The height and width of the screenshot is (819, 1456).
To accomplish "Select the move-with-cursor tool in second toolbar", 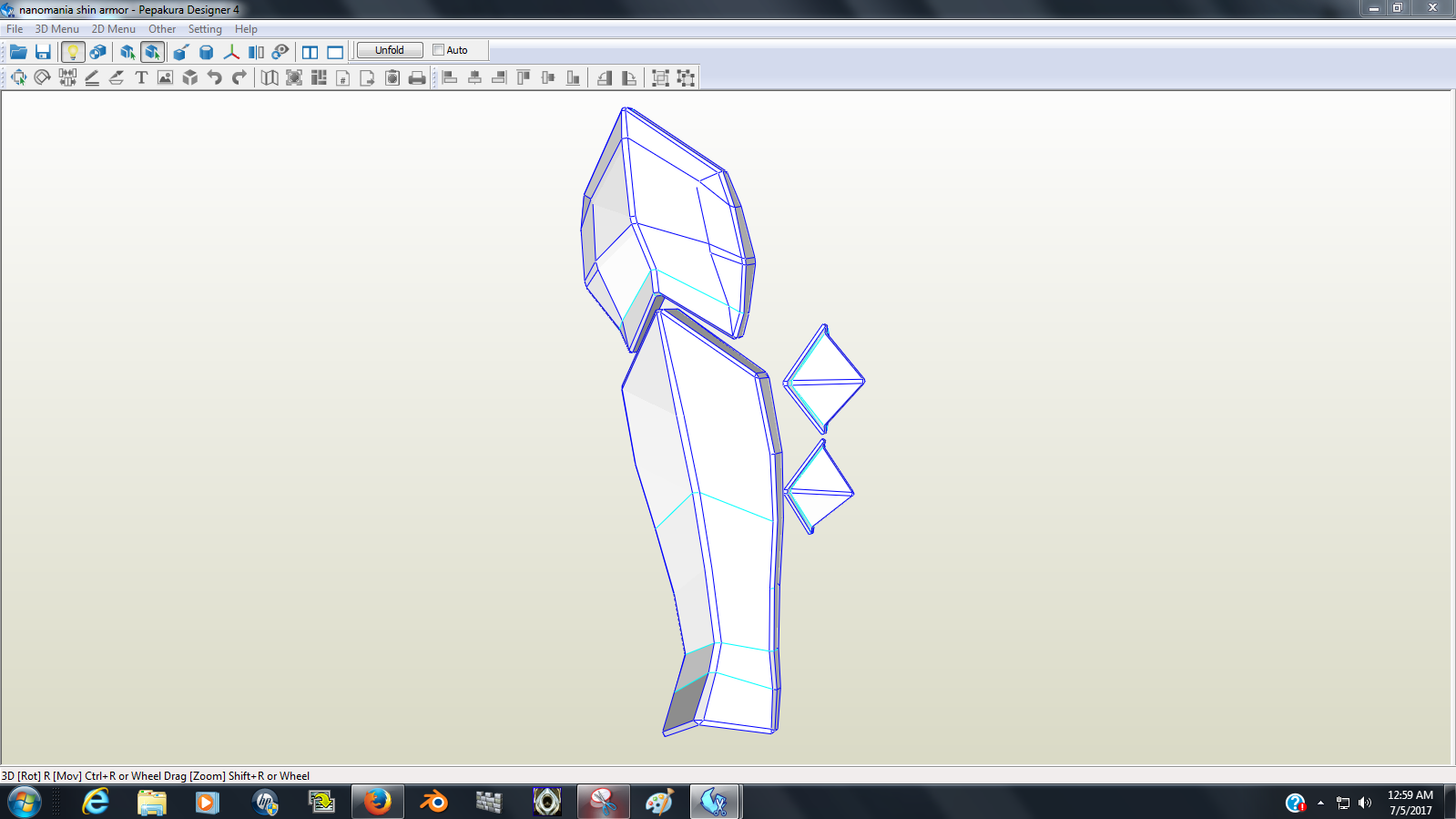I will (x=18, y=77).
